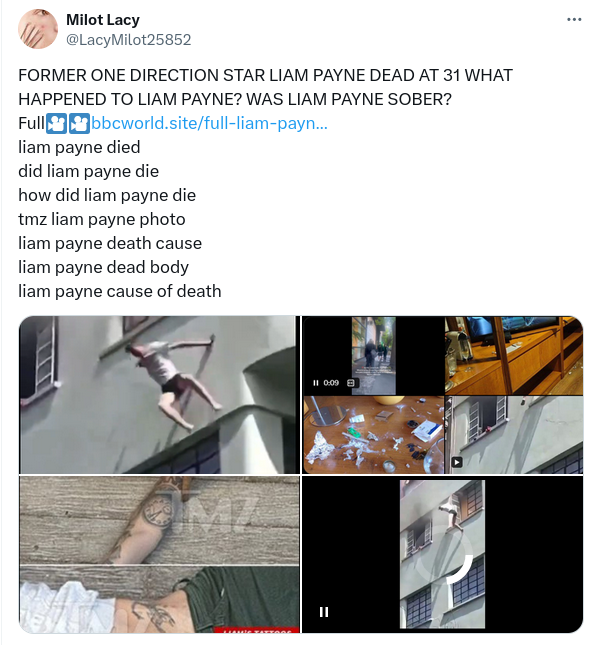Click the fullscreen icon beside the 0:09 timer

[351, 383]
